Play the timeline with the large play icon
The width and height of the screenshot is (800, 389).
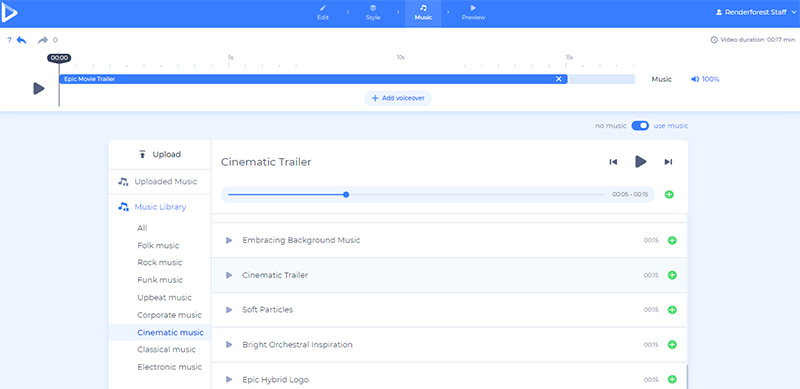[x=39, y=88]
